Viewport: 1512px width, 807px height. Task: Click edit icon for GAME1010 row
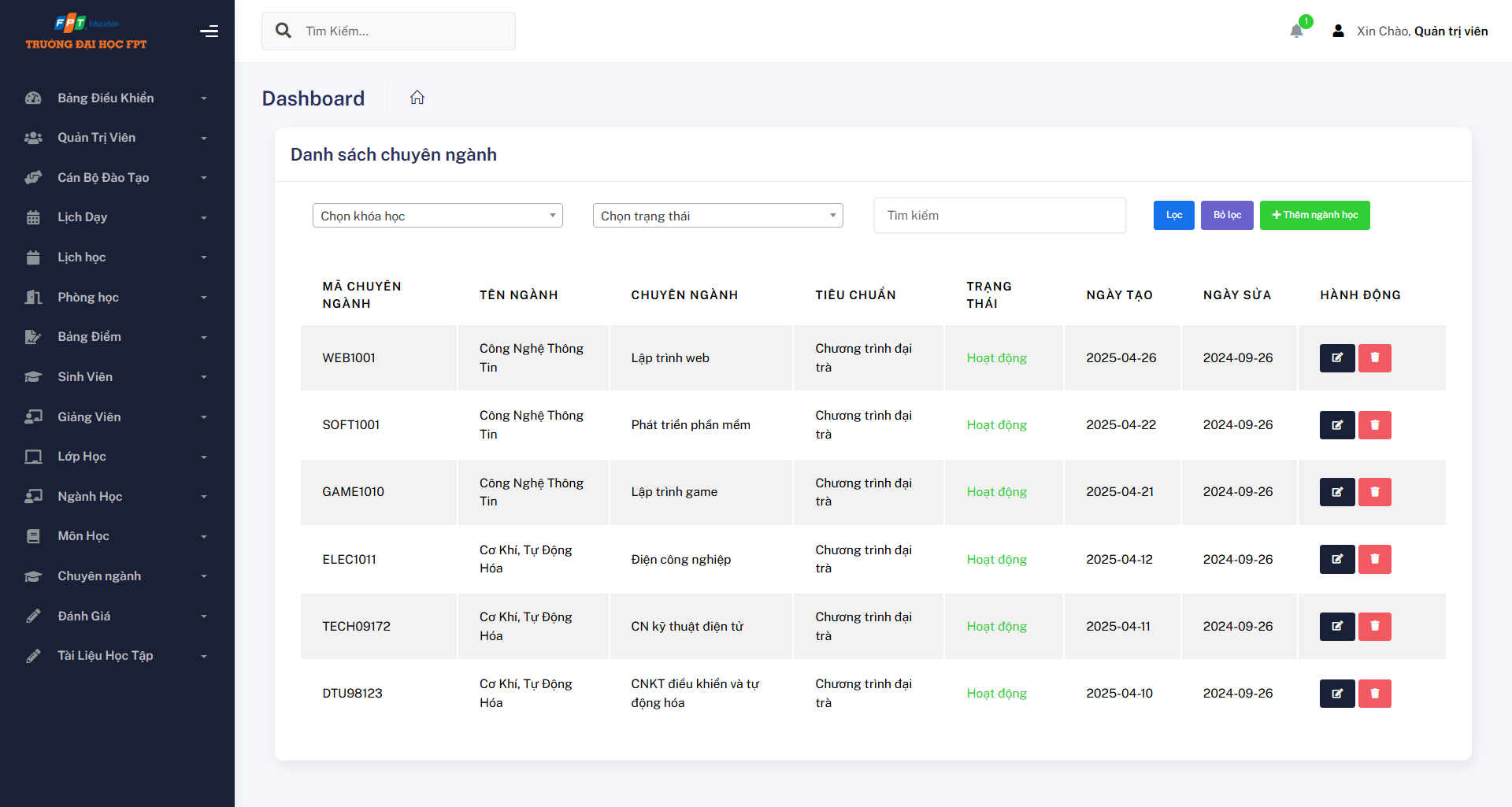point(1336,492)
